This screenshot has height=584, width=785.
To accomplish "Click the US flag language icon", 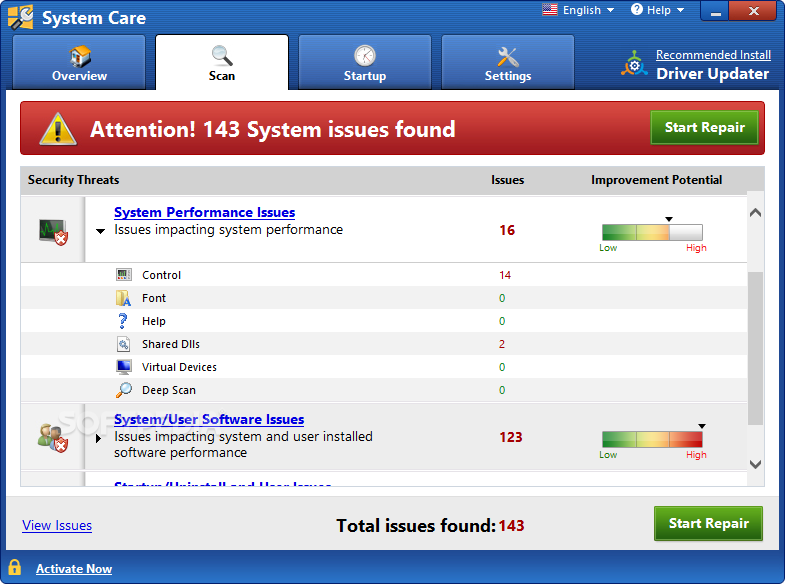I will coord(550,10).
